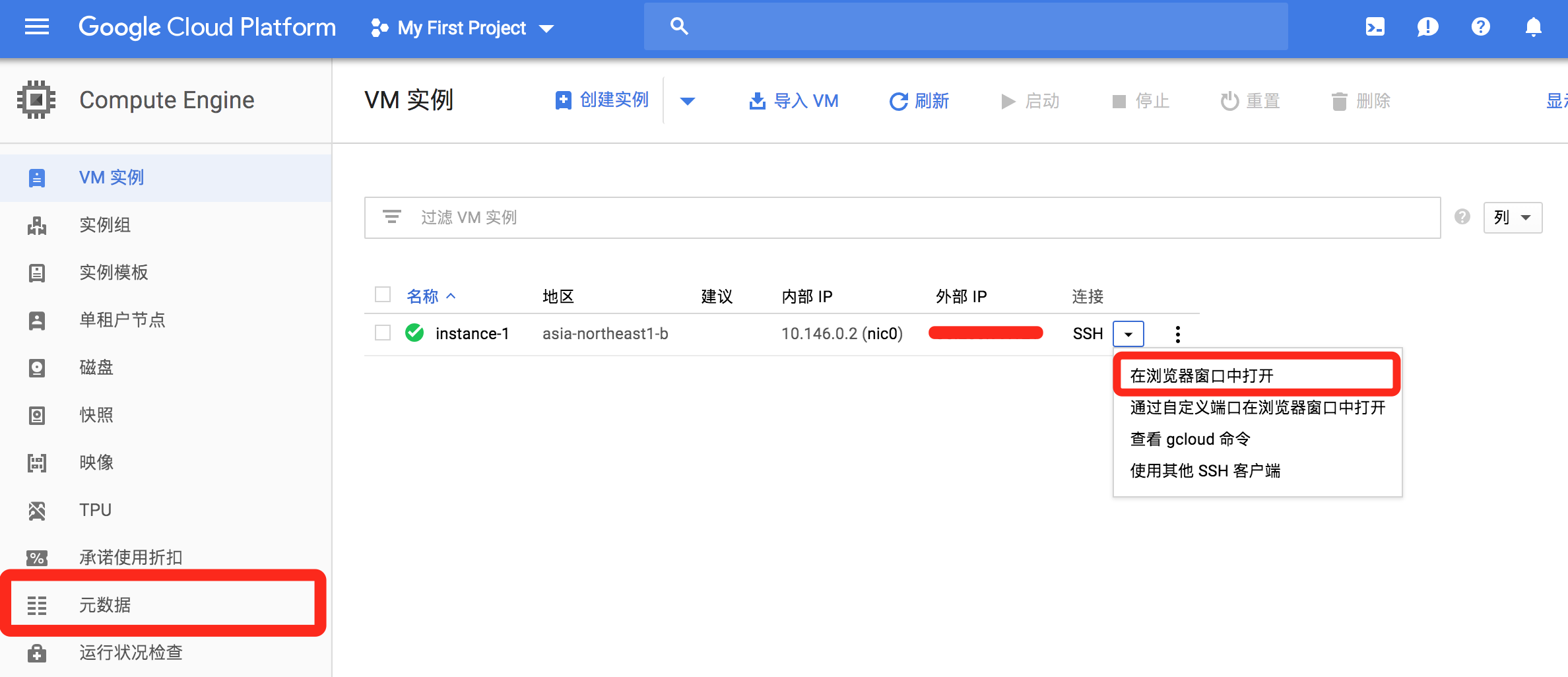Open 实例模板 in sidebar
Viewport: 1568px width, 677px height.
pyautogui.click(x=166, y=273)
